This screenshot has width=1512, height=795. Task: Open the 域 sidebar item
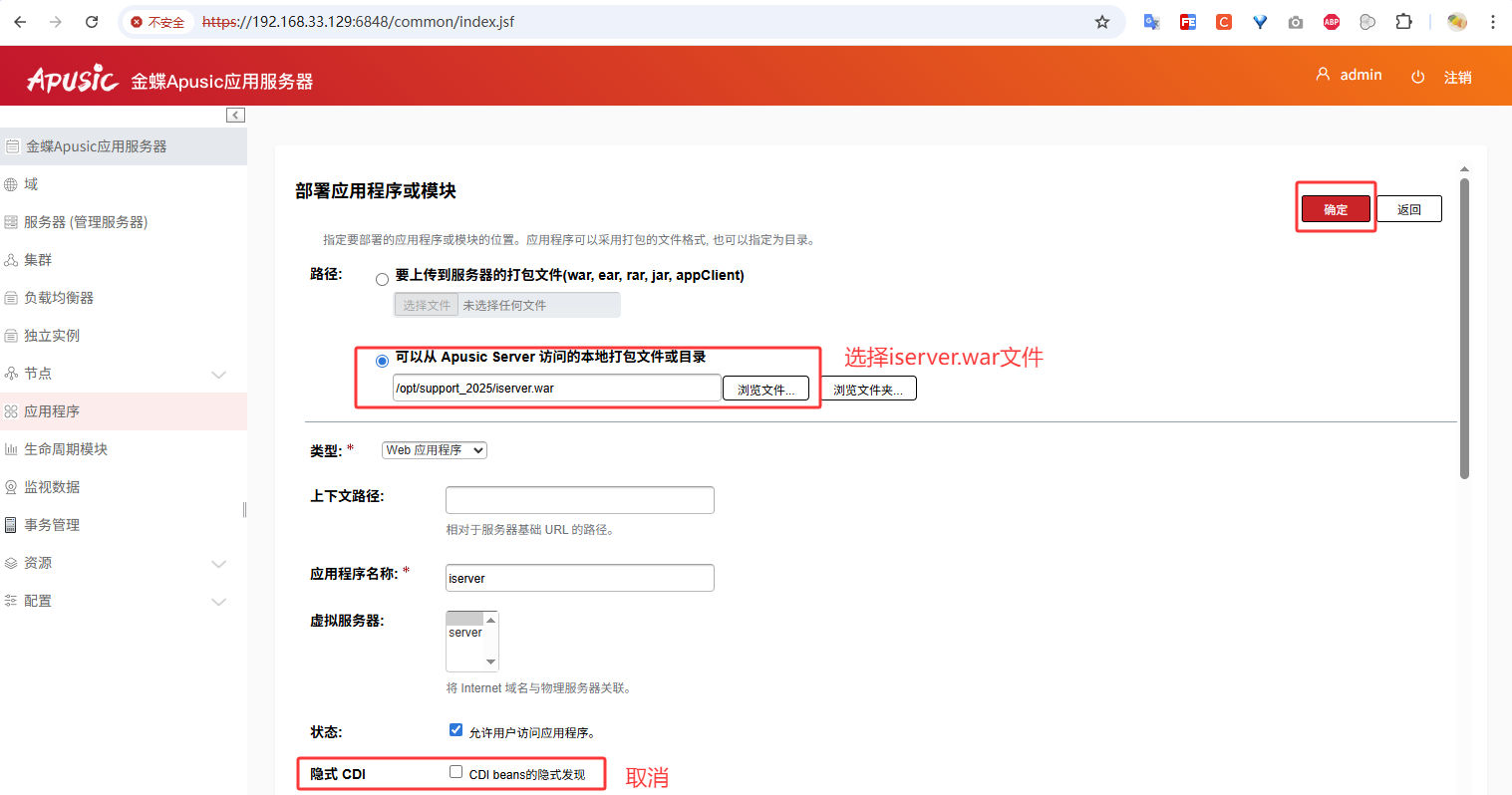pyautogui.click(x=124, y=184)
